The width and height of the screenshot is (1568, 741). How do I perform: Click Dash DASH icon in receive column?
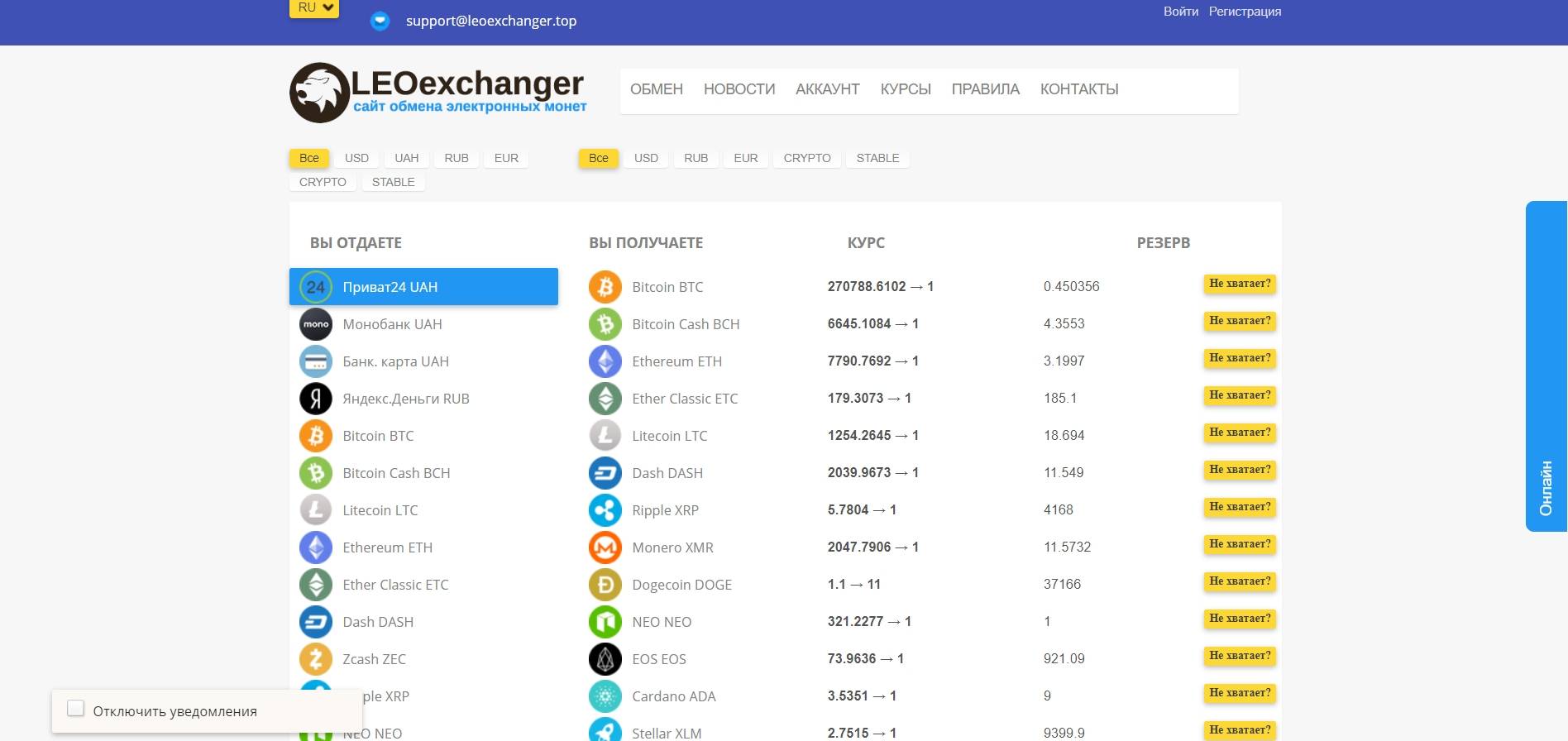(605, 473)
